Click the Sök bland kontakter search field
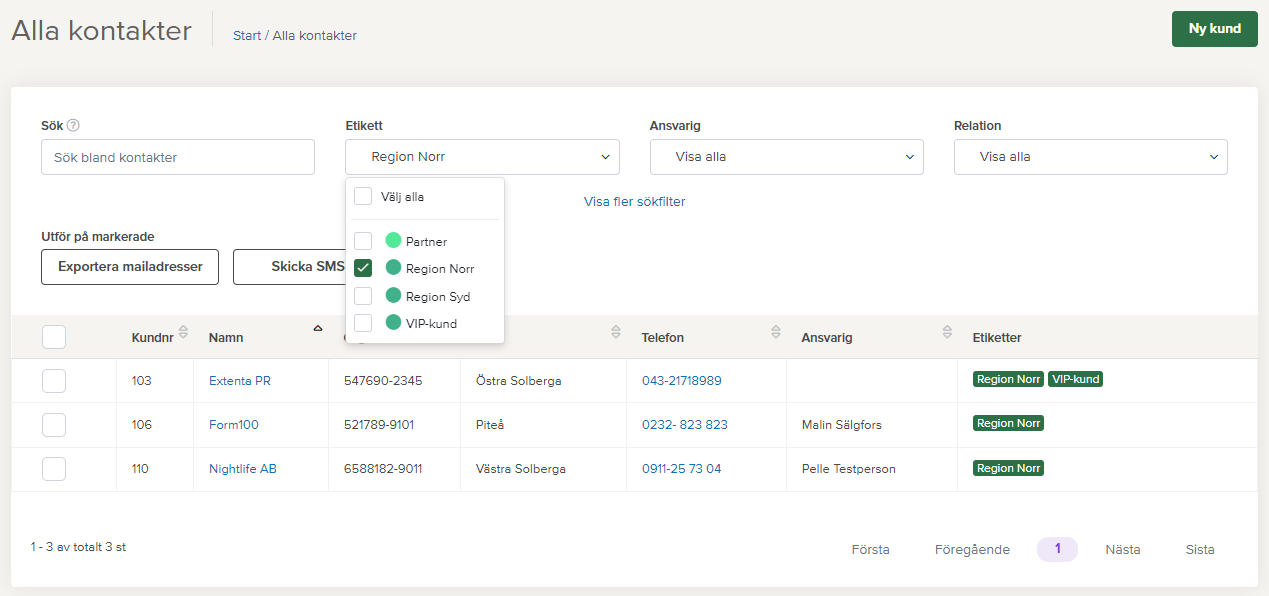 (x=178, y=157)
